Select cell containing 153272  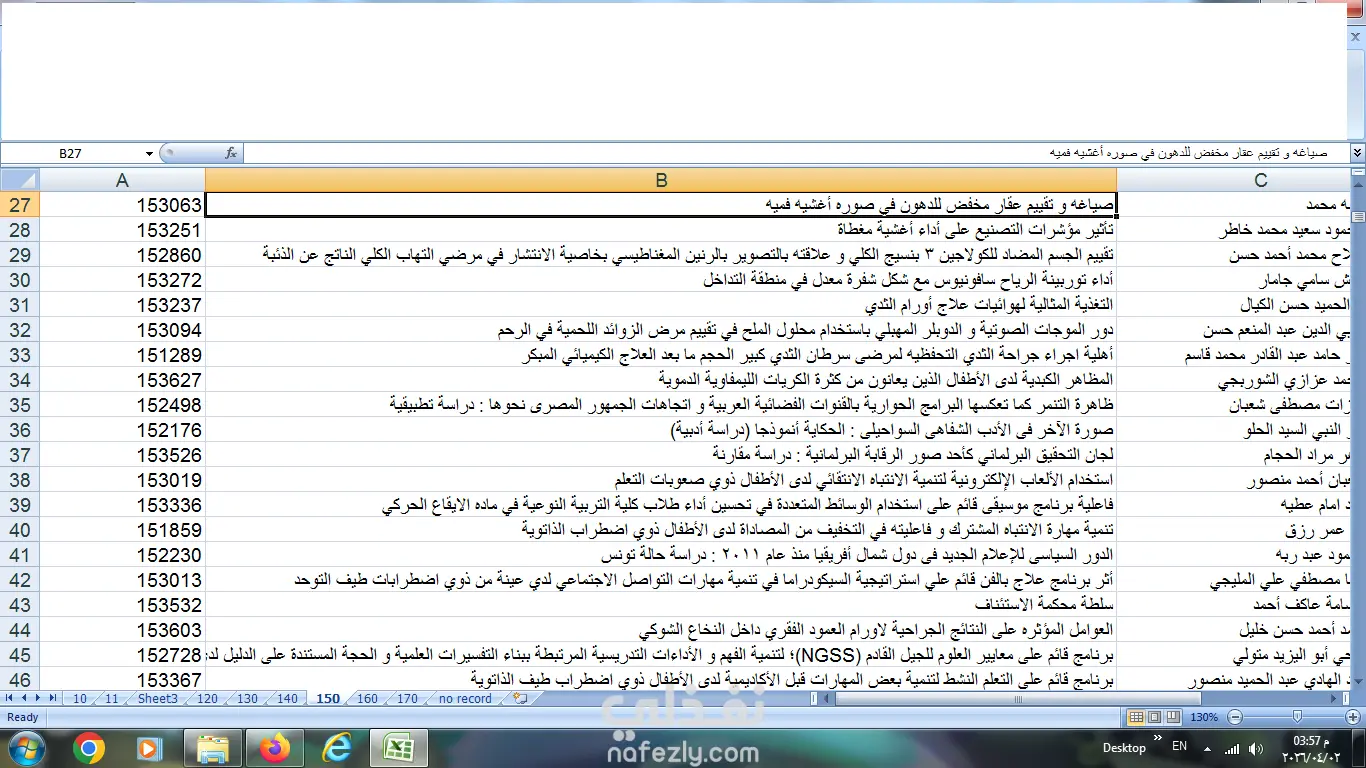pos(122,280)
